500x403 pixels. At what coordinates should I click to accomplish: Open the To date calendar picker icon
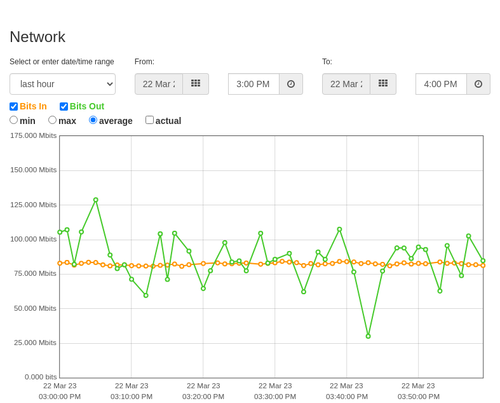[383, 84]
